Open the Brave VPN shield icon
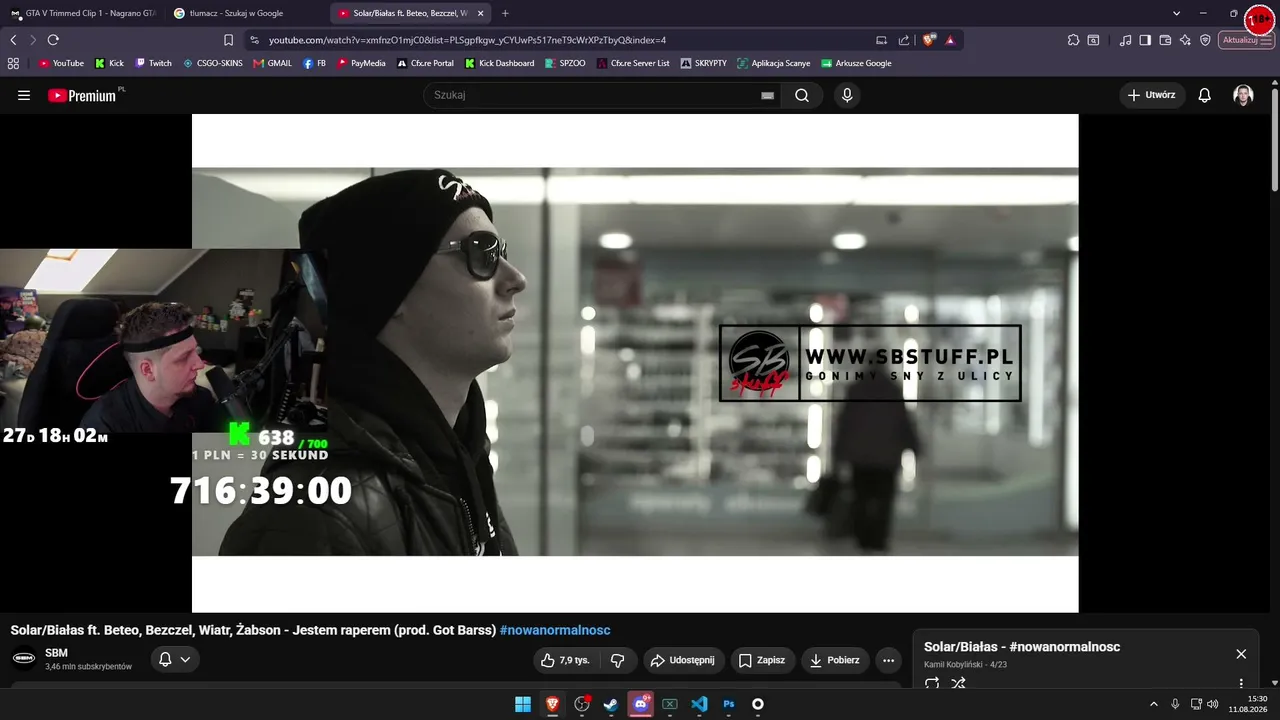 (1205, 40)
